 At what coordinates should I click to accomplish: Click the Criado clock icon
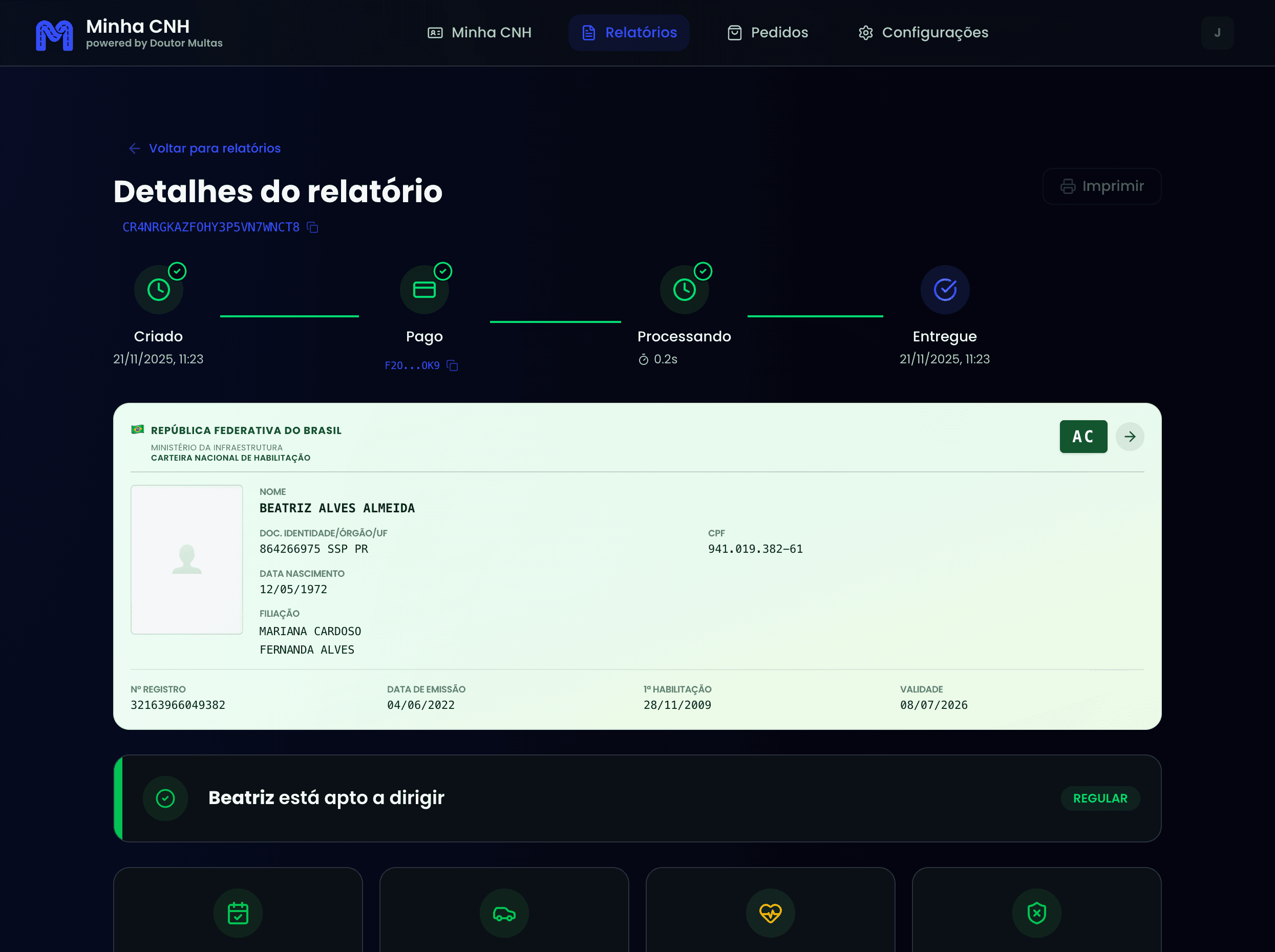[x=159, y=289]
